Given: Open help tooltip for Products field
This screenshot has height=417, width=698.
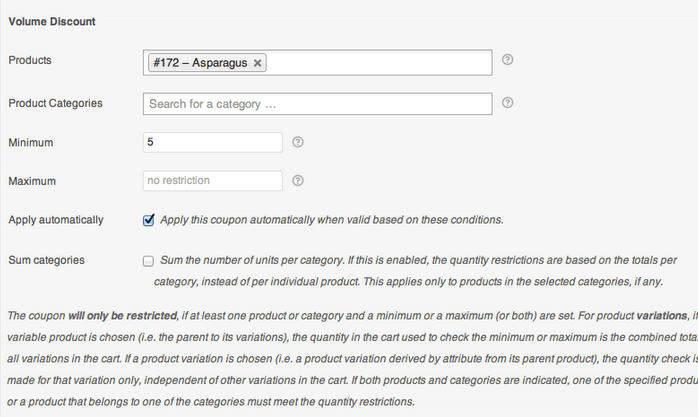Looking at the screenshot, I should pos(507,60).
